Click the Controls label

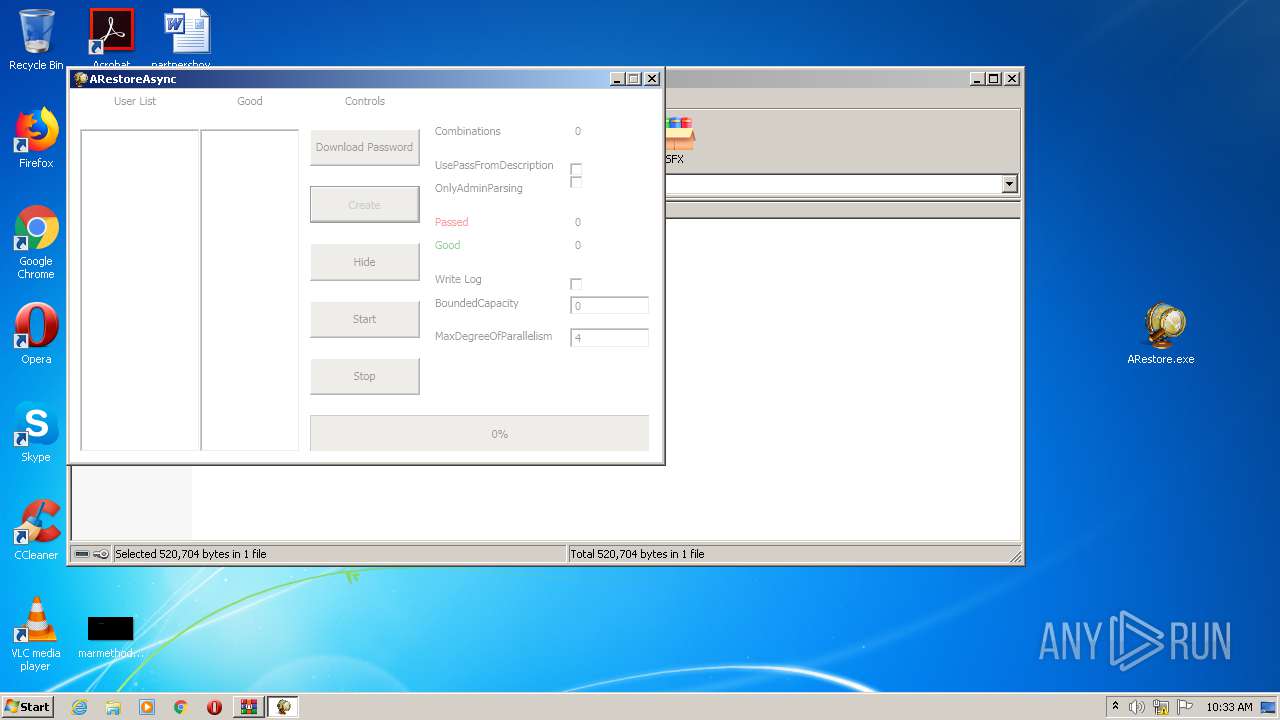(x=365, y=101)
